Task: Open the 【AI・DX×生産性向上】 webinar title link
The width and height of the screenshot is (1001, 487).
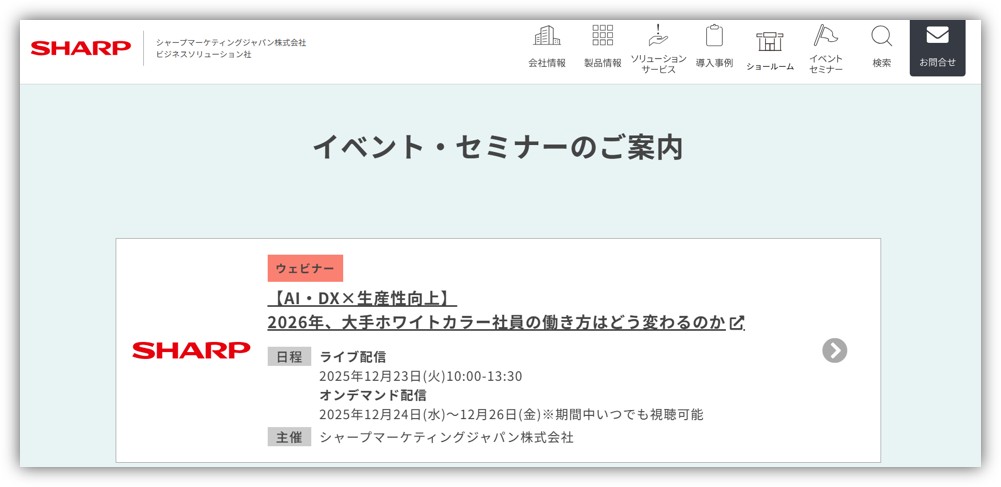Action: click(362, 298)
